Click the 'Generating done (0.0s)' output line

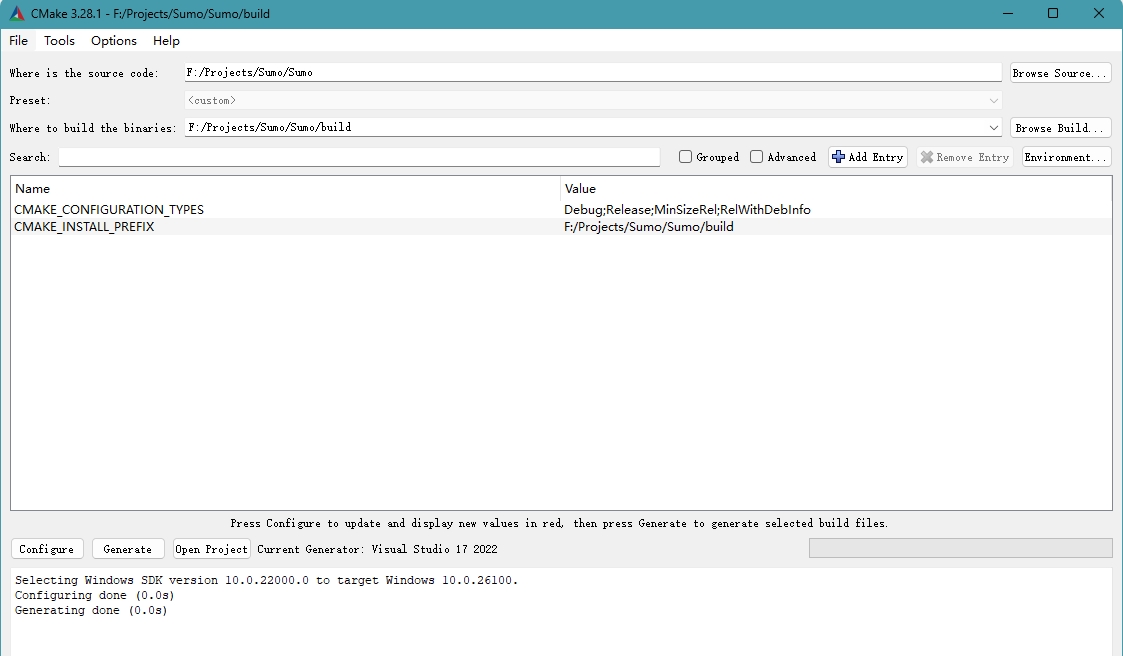[91, 610]
